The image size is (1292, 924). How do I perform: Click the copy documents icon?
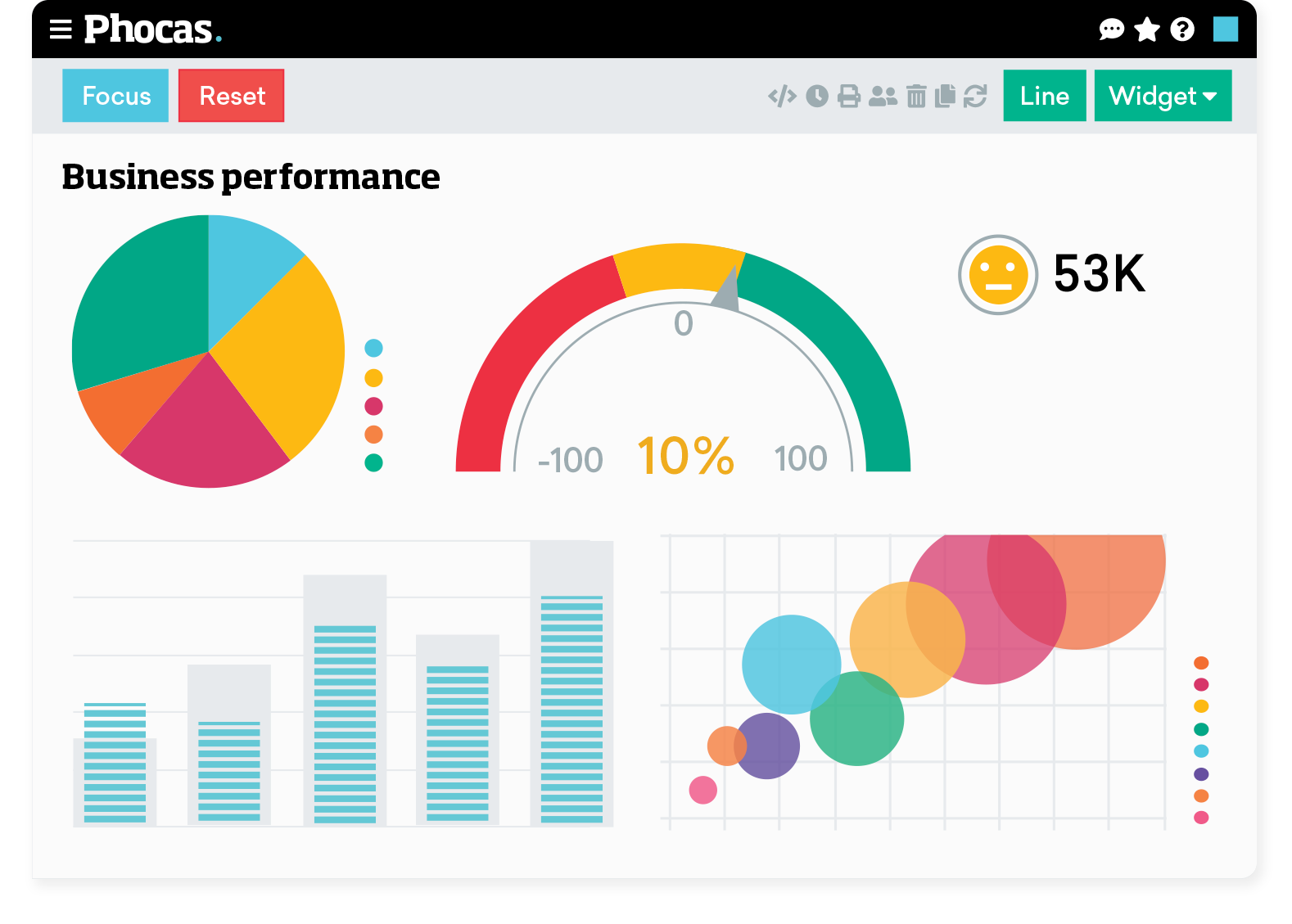[x=945, y=97]
